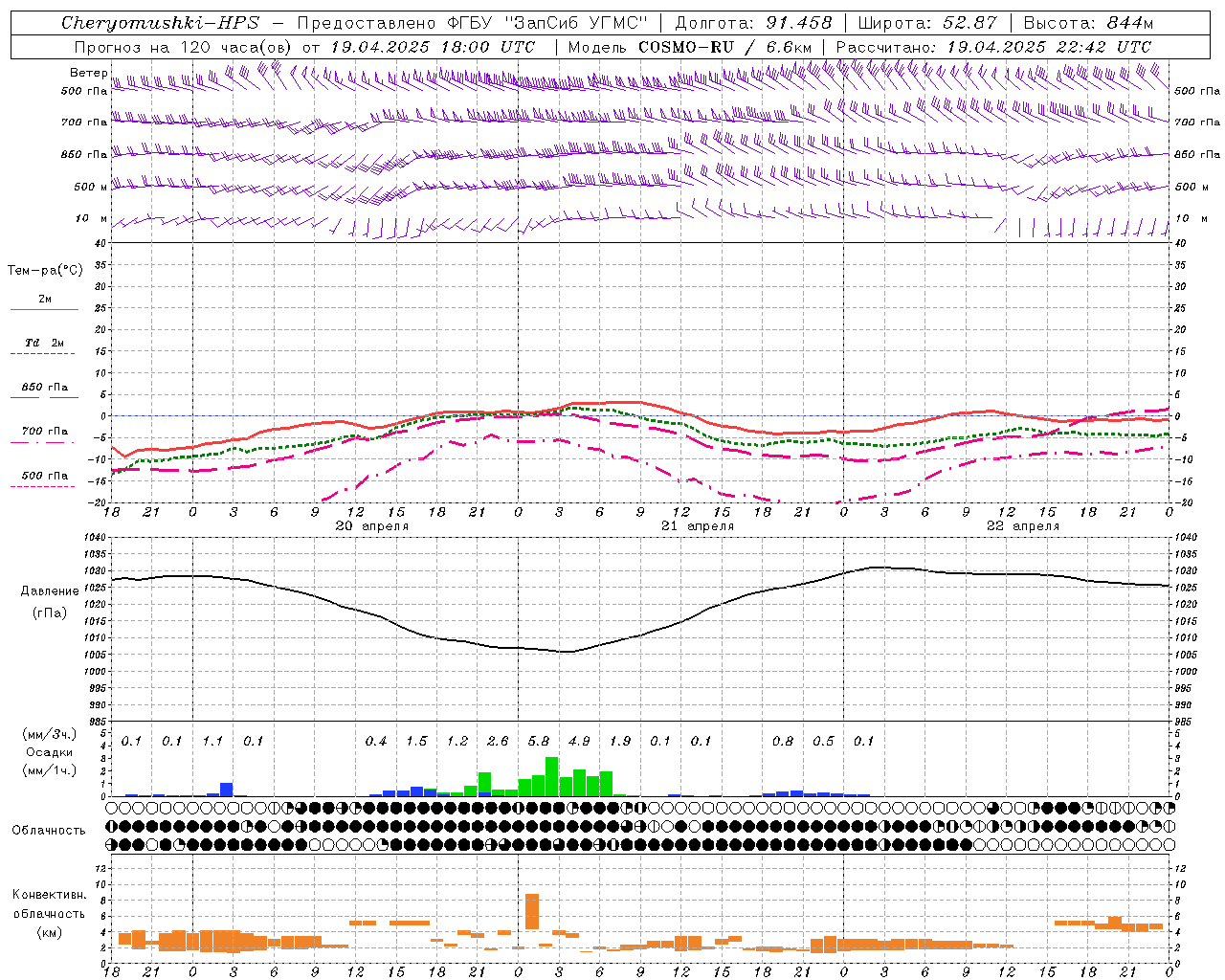Click the tallest blue precipitation bar near 20 April 03h
The width and height of the screenshot is (1225, 980).
point(227,790)
